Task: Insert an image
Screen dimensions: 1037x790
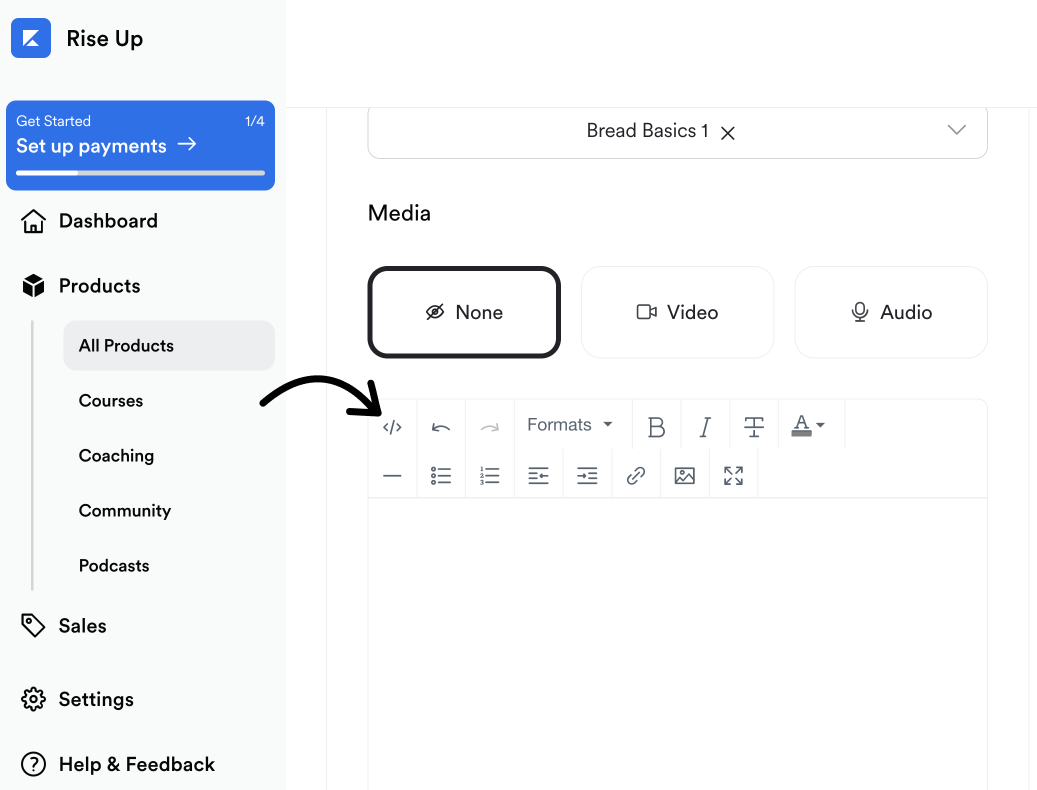Action: [x=684, y=475]
